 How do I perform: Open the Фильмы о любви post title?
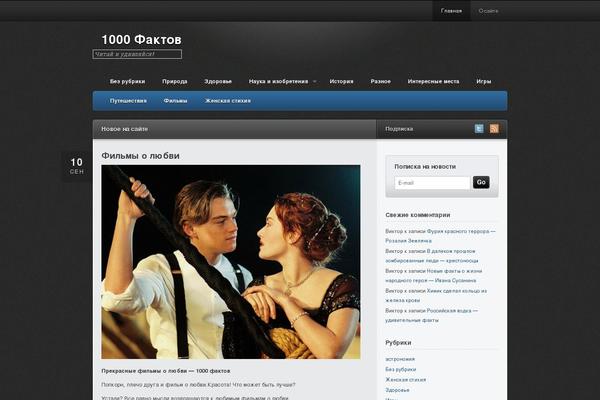[140, 156]
